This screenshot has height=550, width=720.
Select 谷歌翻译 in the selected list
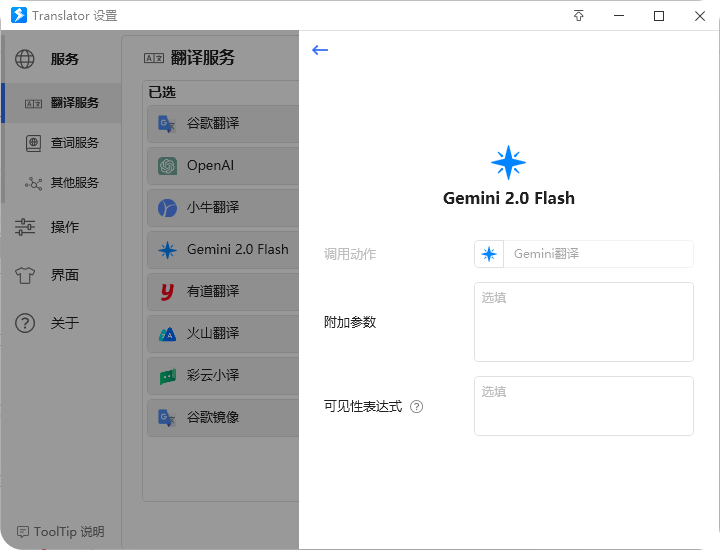pyautogui.click(x=223, y=123)
